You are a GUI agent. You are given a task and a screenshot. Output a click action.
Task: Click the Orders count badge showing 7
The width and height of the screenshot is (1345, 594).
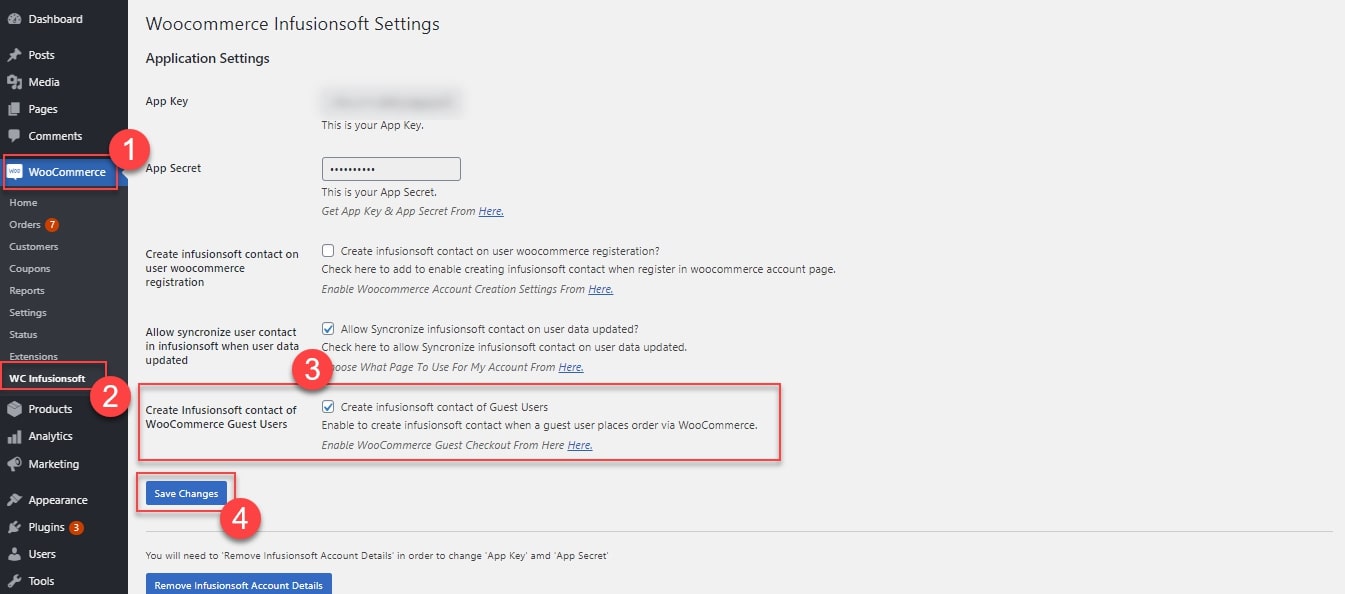coord(52,224)
